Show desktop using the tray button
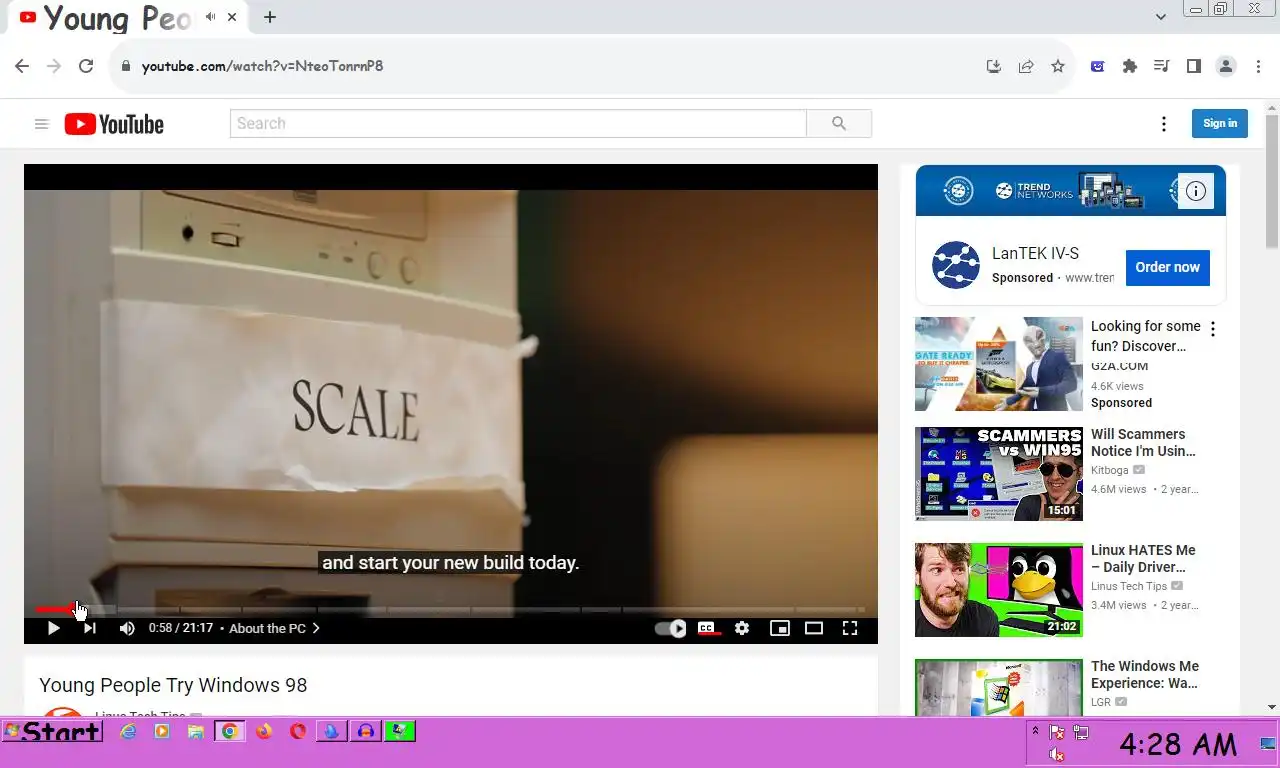This screenshot has width=1280, height=768. pyautogui.click(x=1267, y=743)
